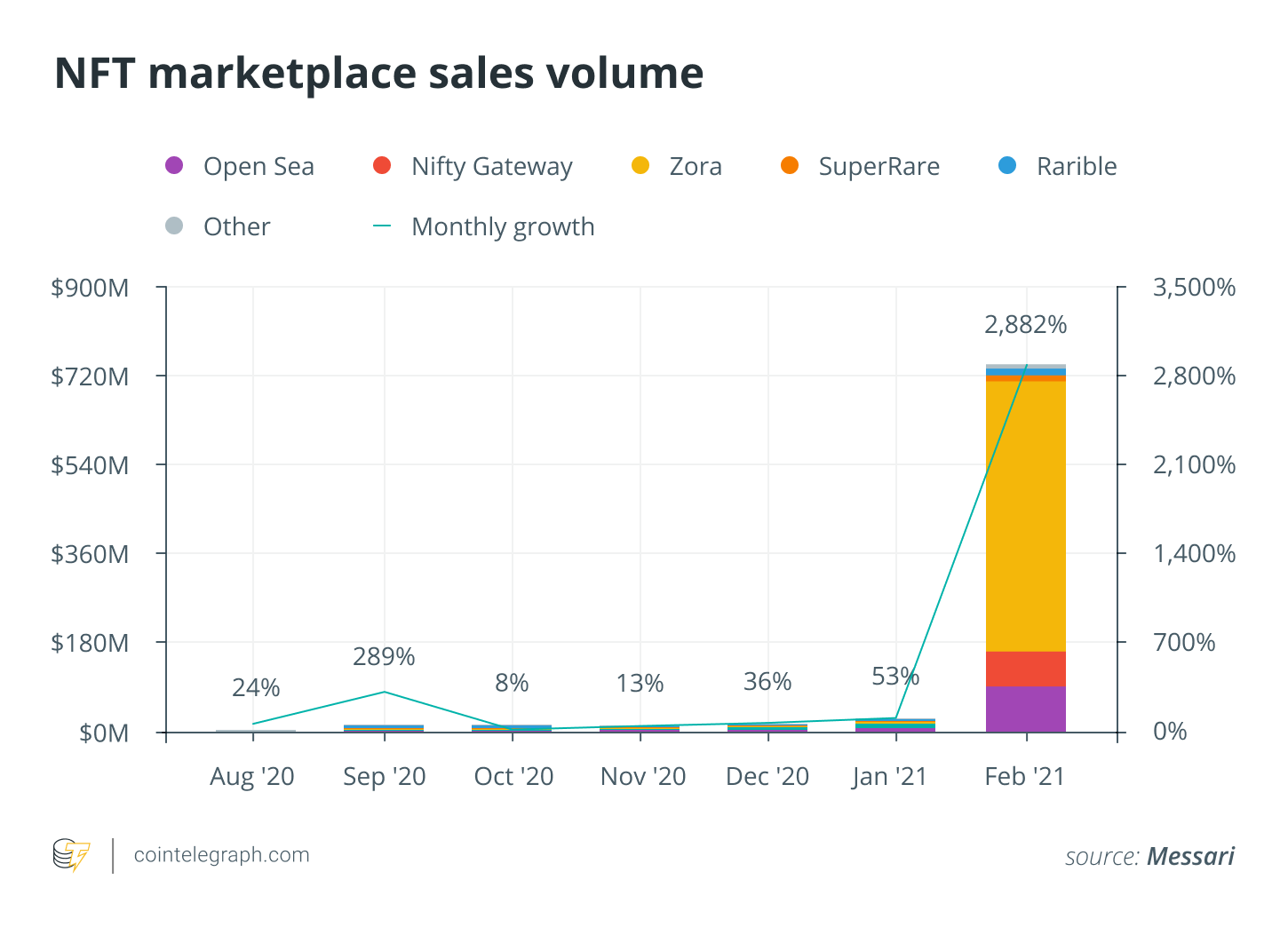This screenshot has width=1288, height=927.
Task: Click the yellow Zora segment of Feb '21 bar
Action: [x=1026, y=516]
